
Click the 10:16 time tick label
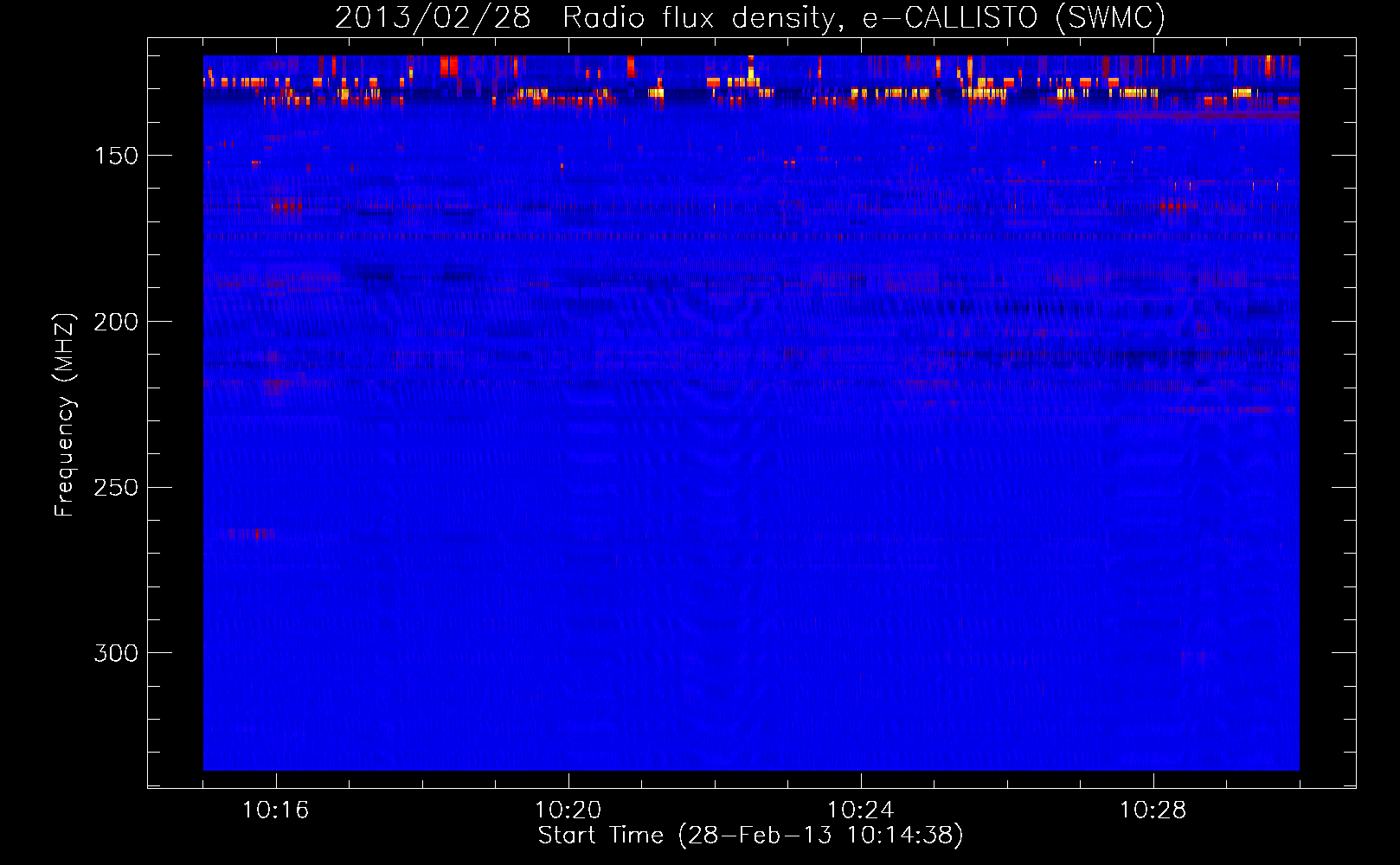click(275, 811)
